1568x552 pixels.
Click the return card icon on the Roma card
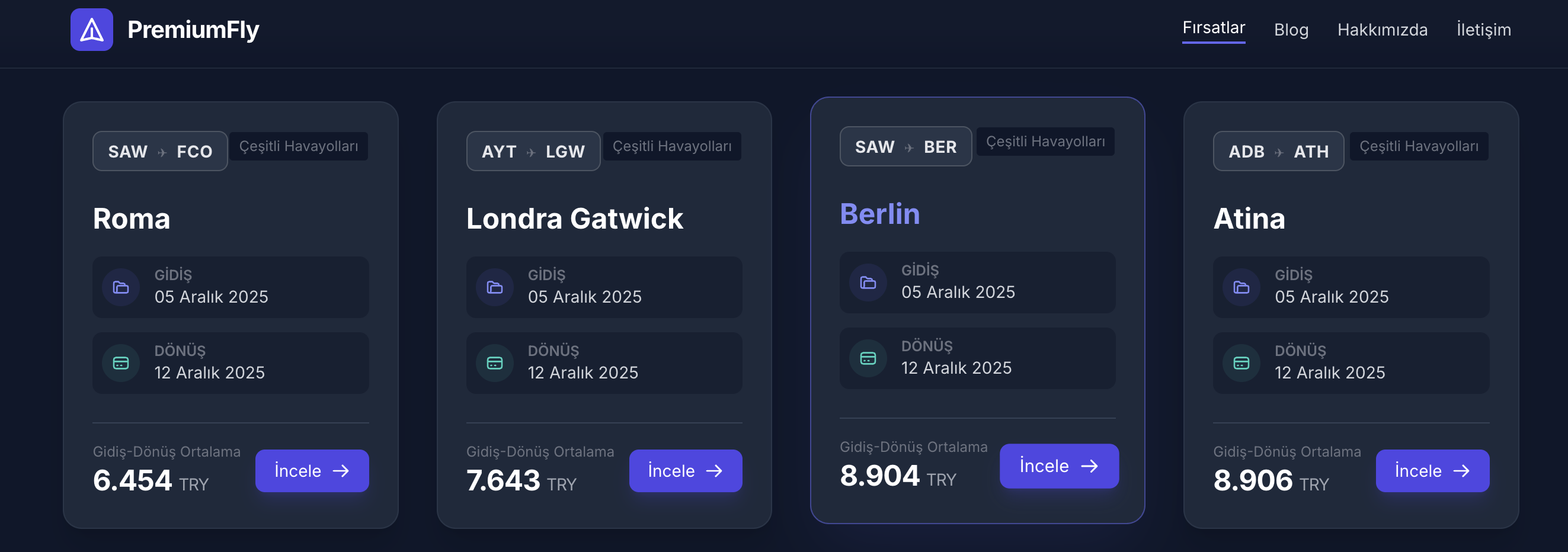pyautogui.click(x=121, y=363)
